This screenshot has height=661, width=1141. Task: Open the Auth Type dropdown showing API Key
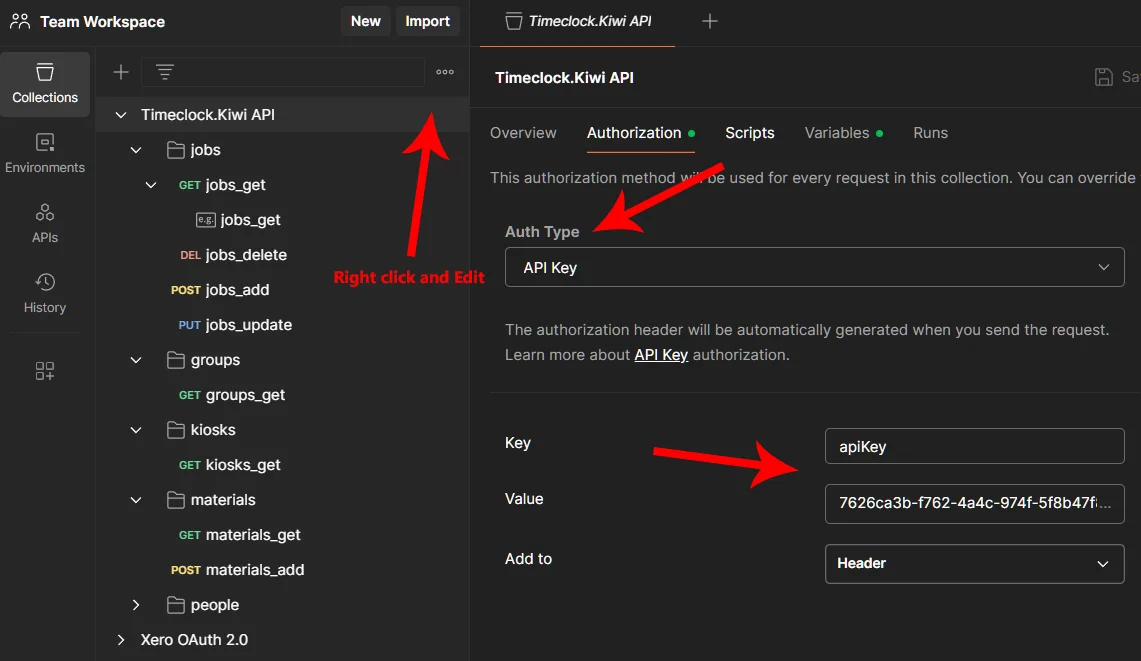[x=814, y=267]
